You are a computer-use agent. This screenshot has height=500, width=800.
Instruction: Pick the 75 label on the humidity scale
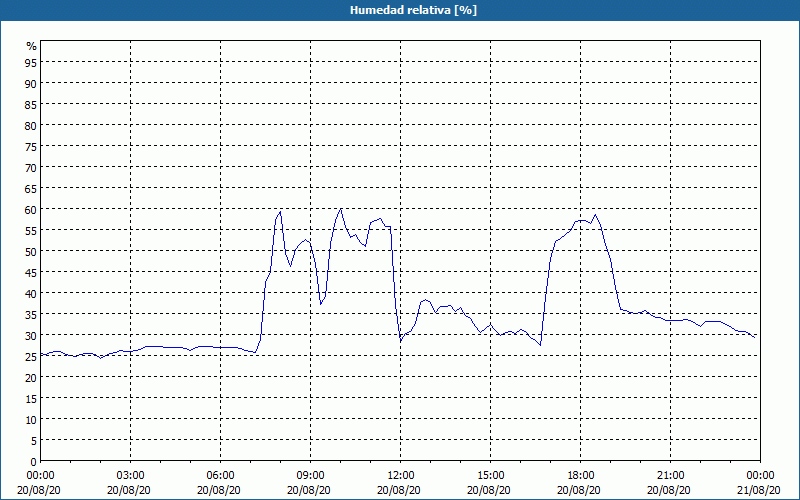click(31, 146)
